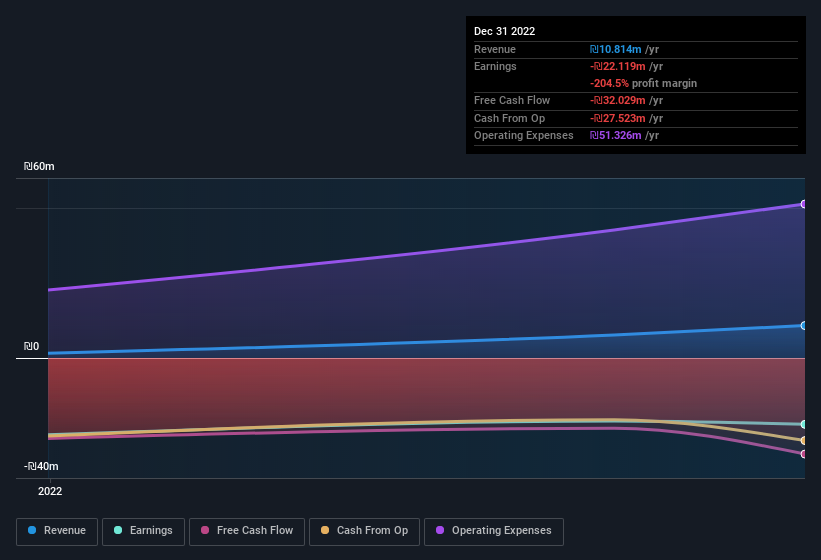Click the blue Revenue endpoint marker
The width and height of the screenshot is (821, 560).
click(x=803, y=326)
